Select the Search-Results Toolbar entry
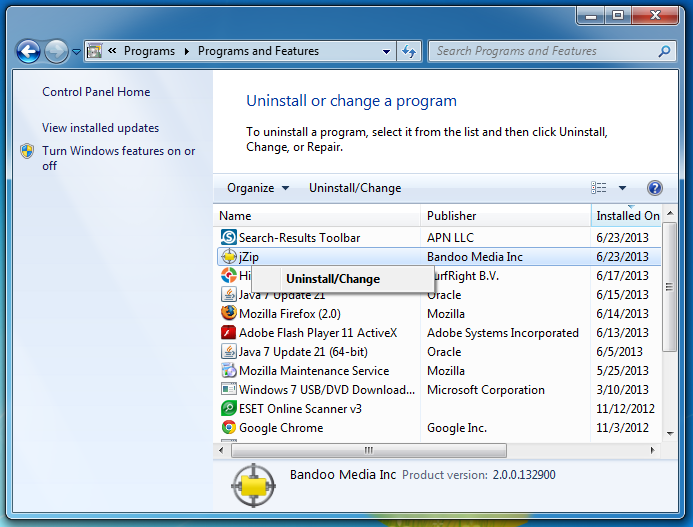693x527 pixels. (299, 238)
